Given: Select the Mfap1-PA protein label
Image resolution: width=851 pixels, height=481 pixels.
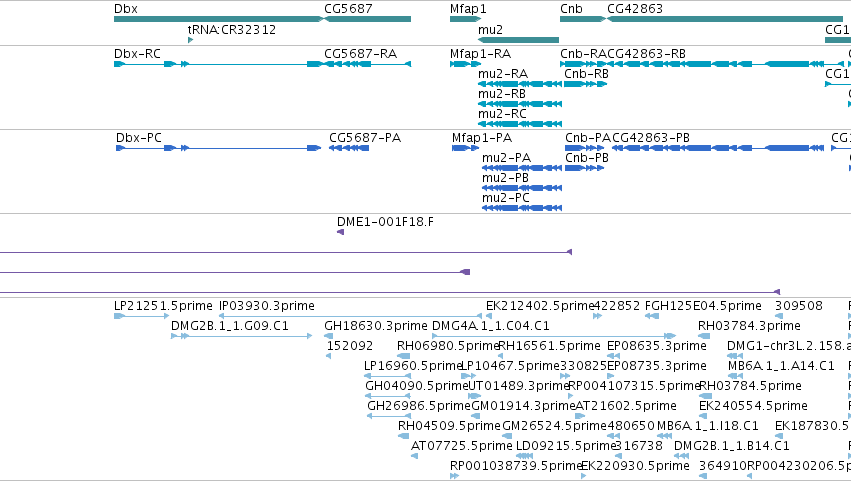Looking at the screenshot, I should (482, 138).
